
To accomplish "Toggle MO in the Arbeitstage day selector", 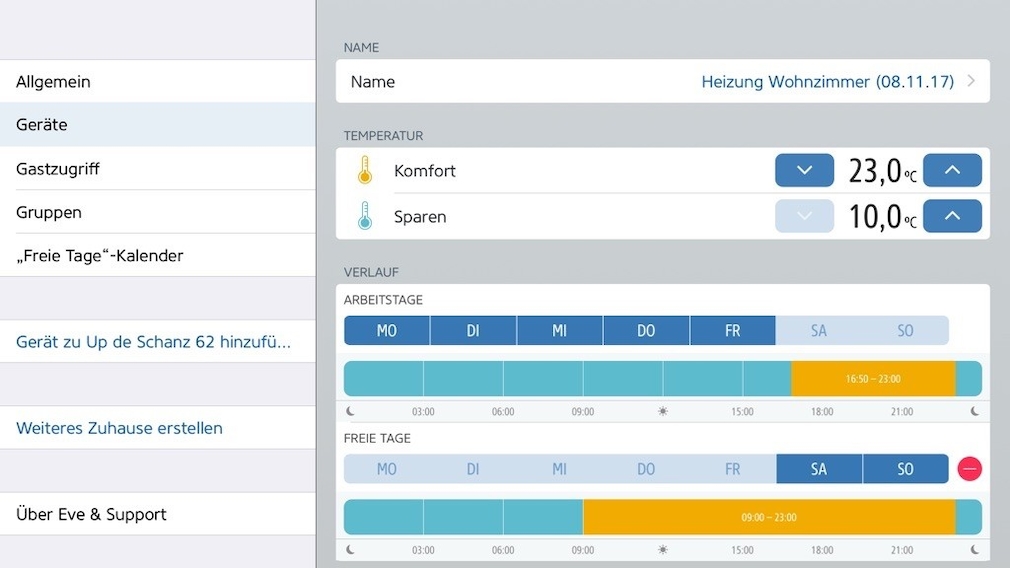I will 387,331.
